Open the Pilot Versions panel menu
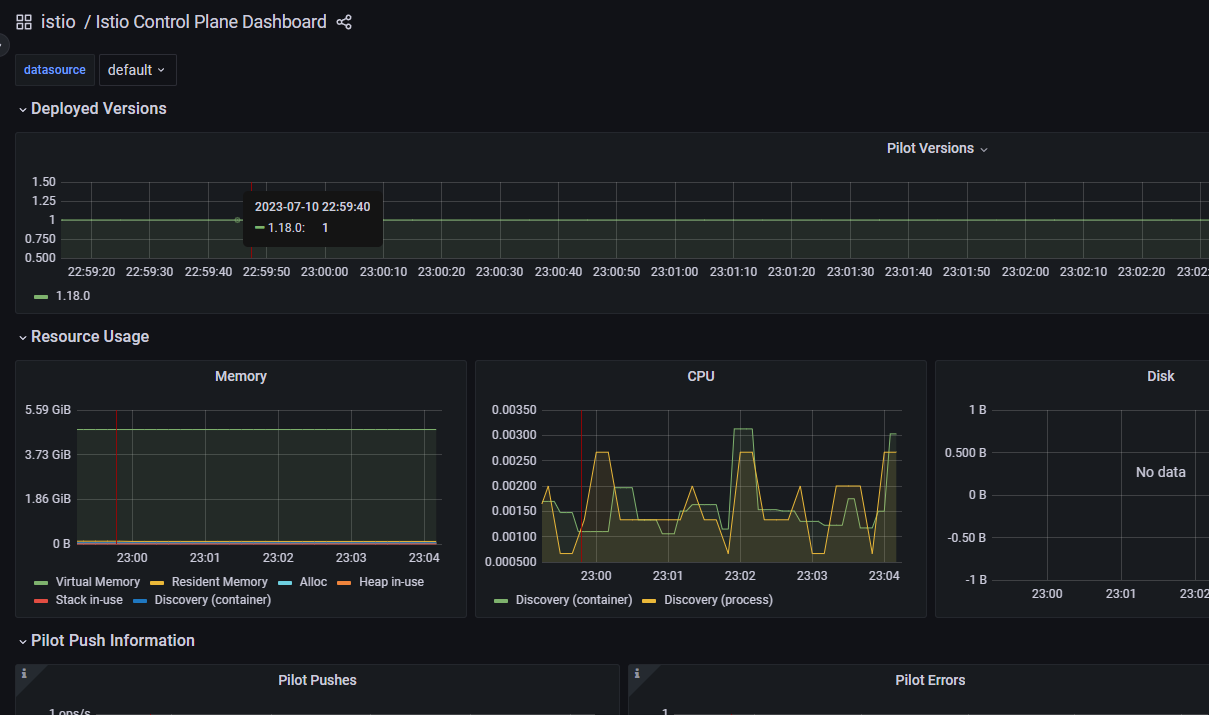This screenshot has width=1209, height=715. click(x=937, y=148)
